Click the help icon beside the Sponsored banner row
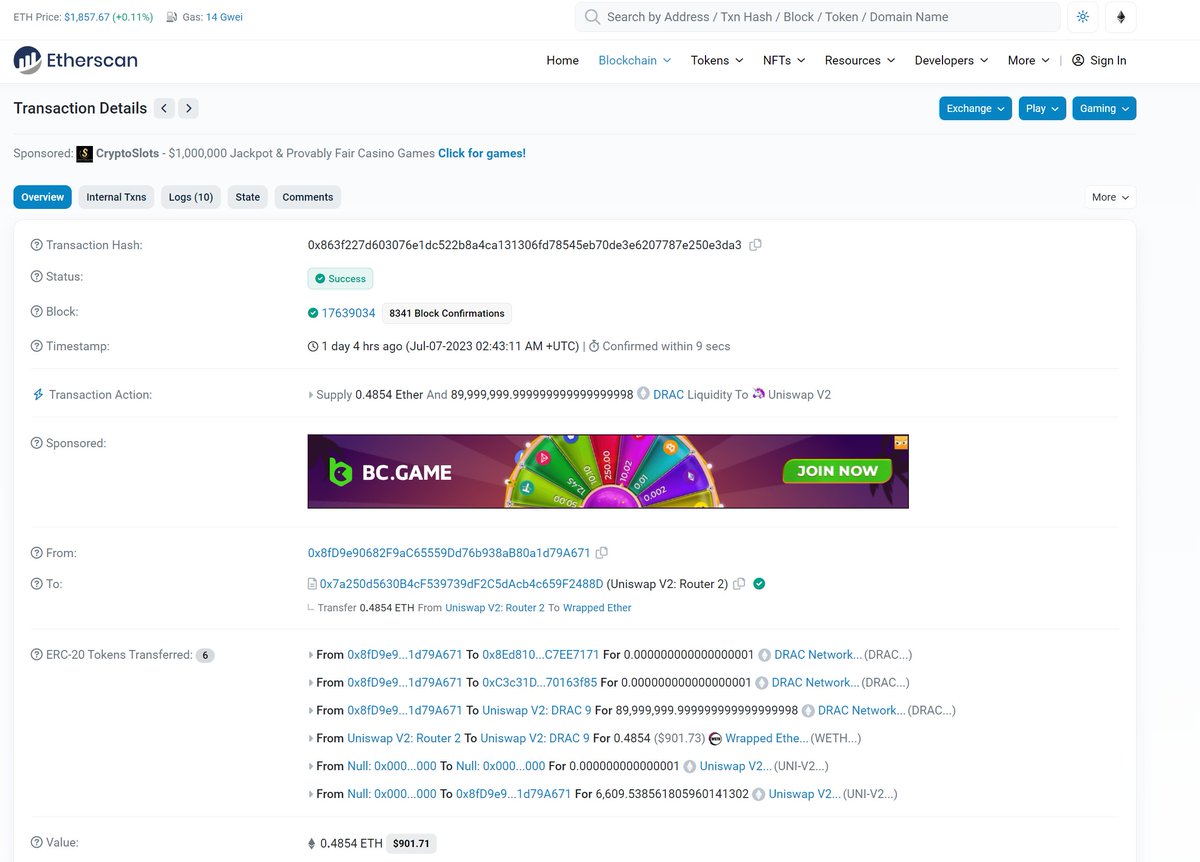This screenshot has width=1200, height=862. [37, 443]
